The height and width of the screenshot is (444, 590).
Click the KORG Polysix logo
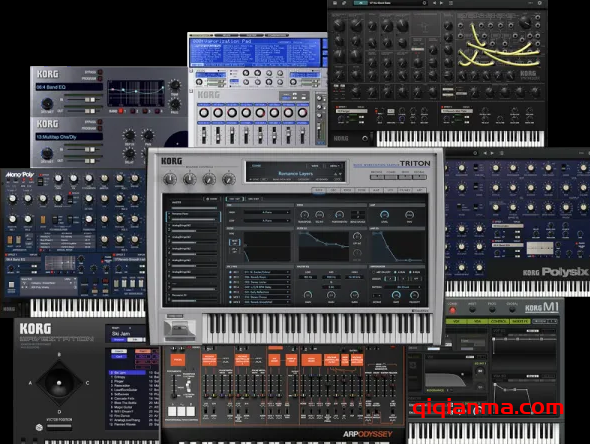[555, 272]
